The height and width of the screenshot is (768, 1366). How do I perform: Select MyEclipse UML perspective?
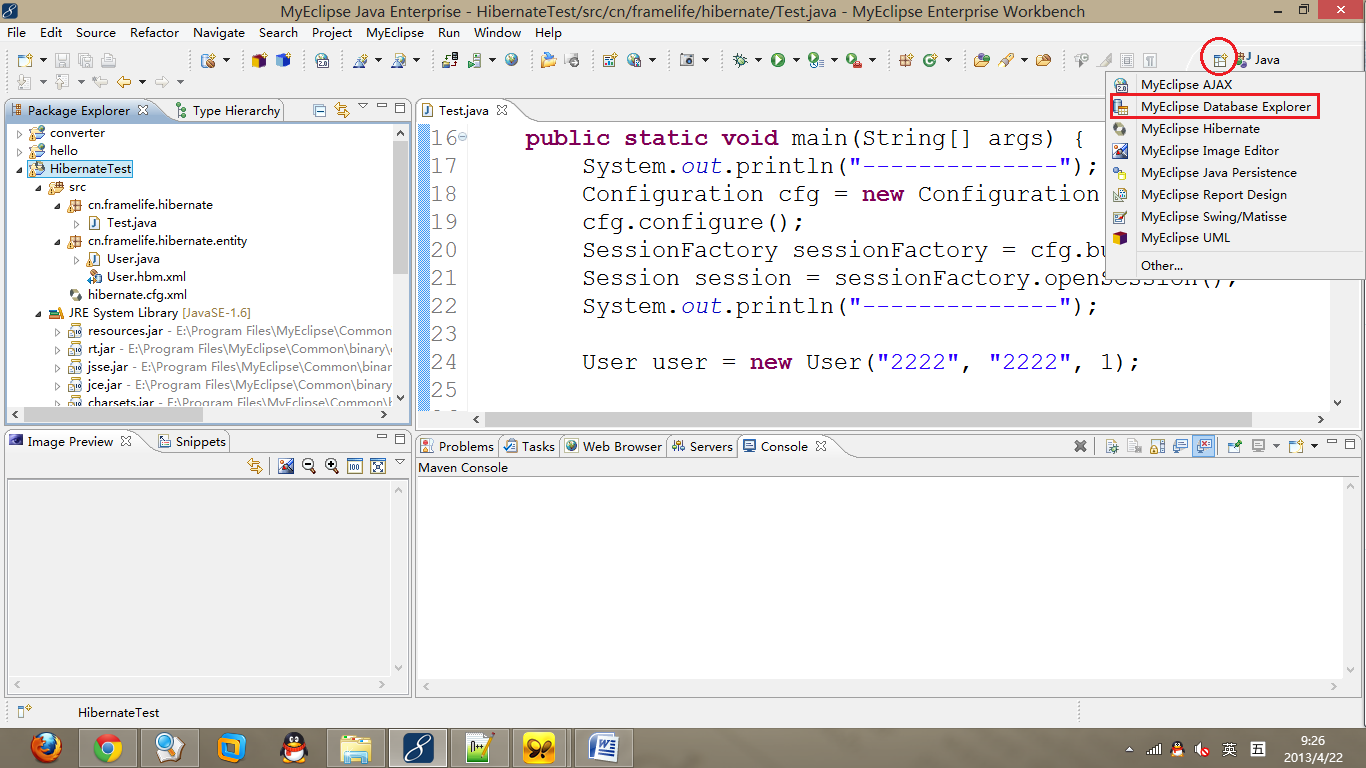pyautogui.click(x=1185, y=238)
